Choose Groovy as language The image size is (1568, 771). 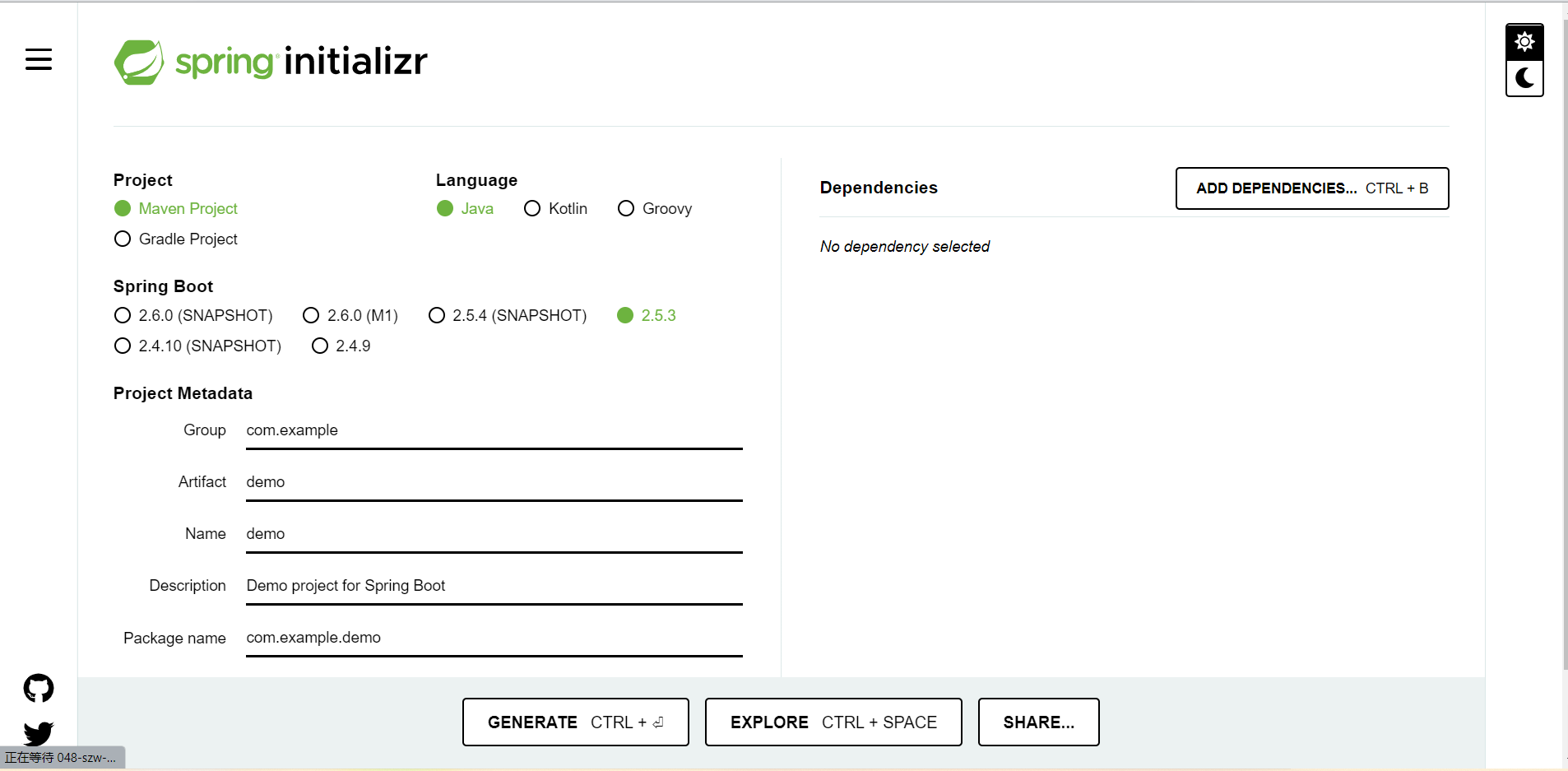655,208
